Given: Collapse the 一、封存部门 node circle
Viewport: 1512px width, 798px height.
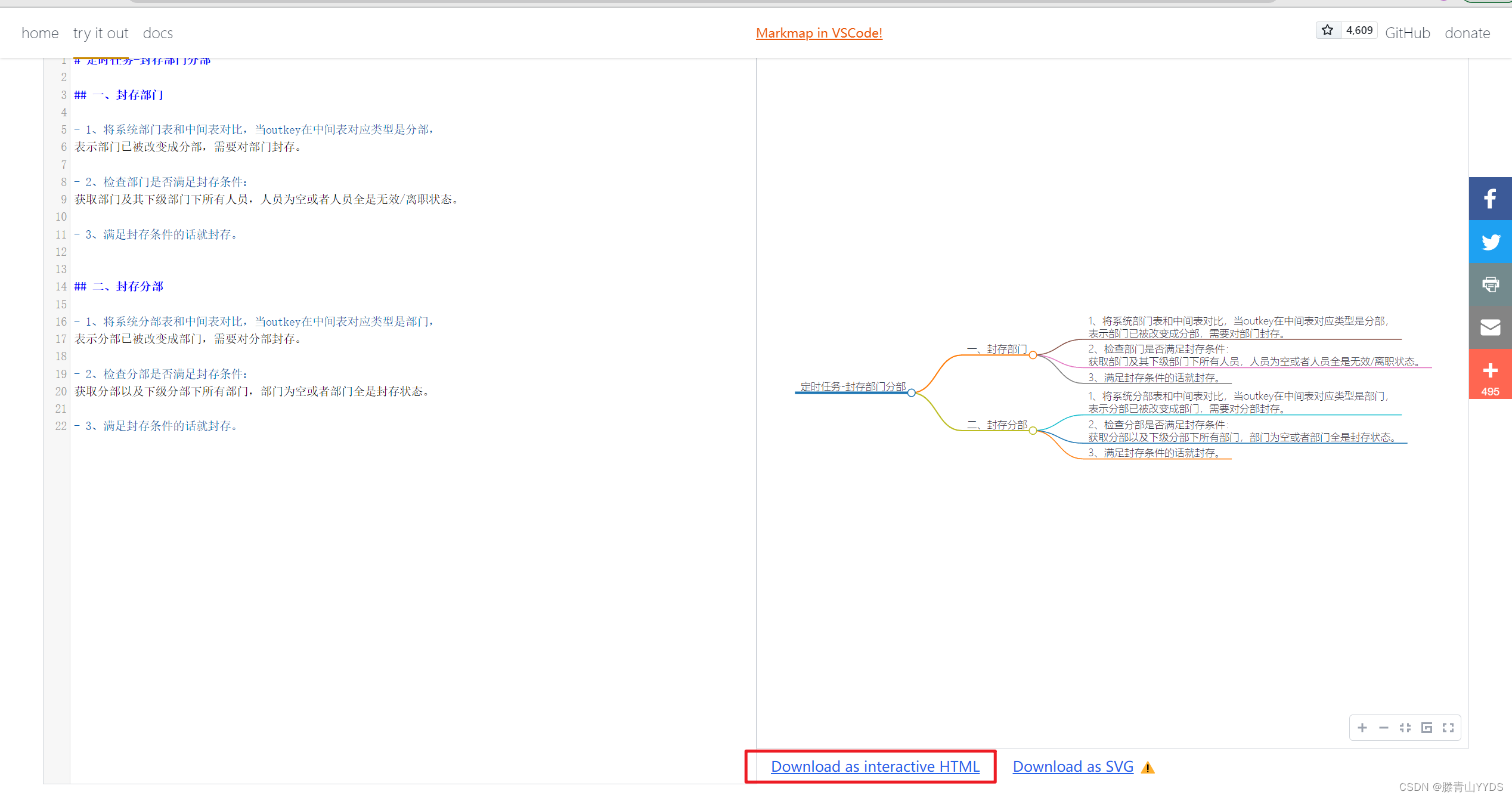Looking at the screenshot, I should coord(1033,355).
